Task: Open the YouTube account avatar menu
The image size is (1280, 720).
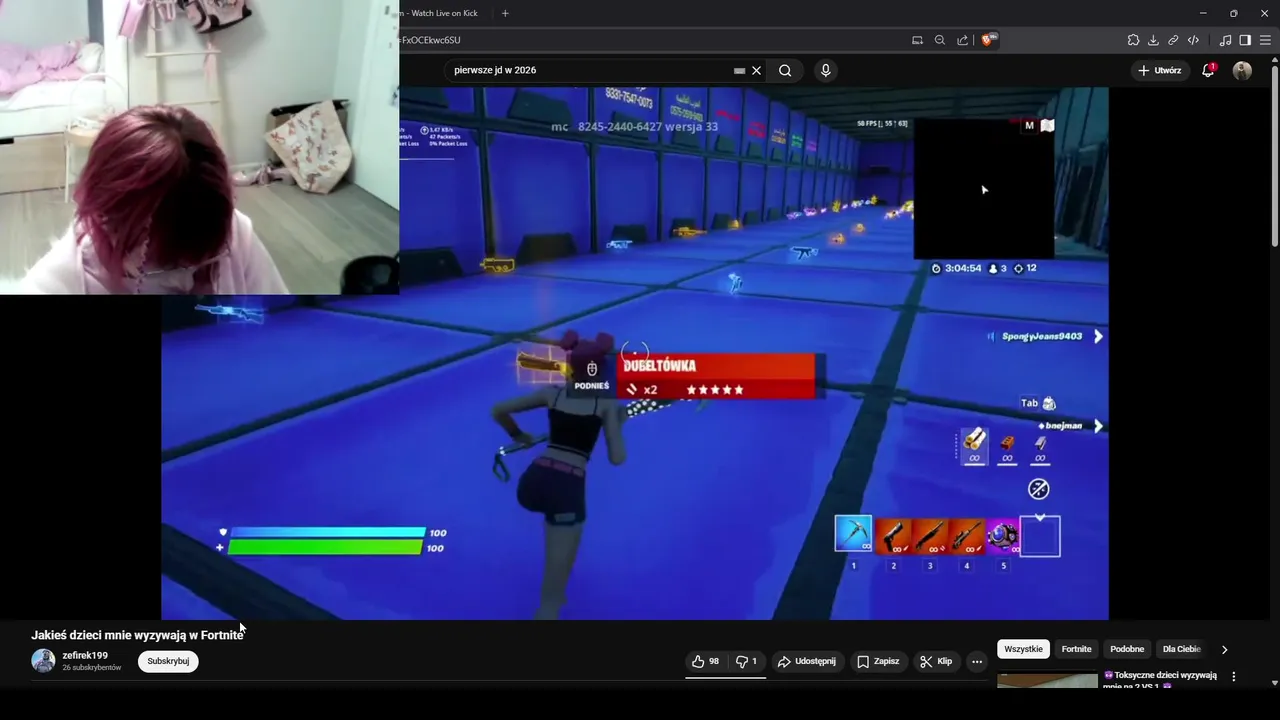Action: point(1242,70)
